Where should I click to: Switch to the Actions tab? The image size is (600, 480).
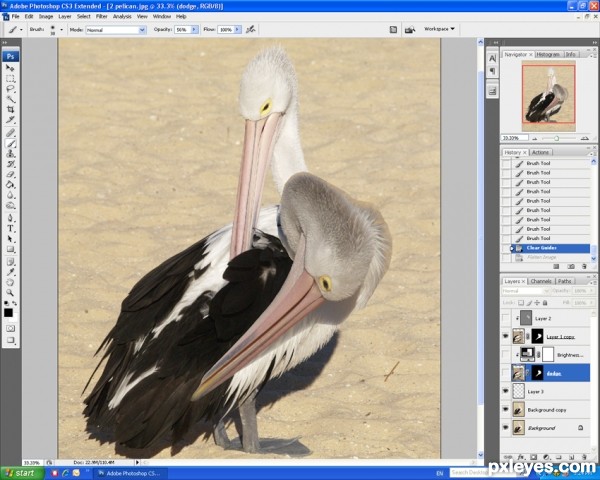coord(540,152)
